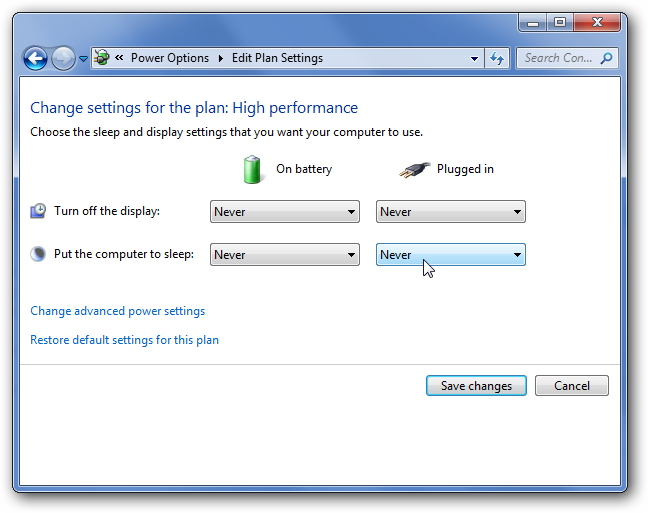Click the Power Options breadcrumb

[x=170, y=58]
